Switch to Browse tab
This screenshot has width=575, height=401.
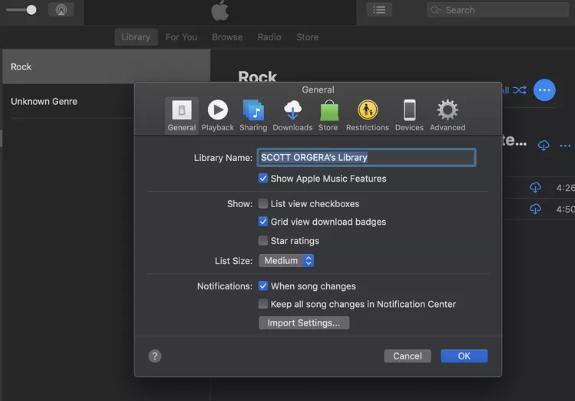(227, 37)
